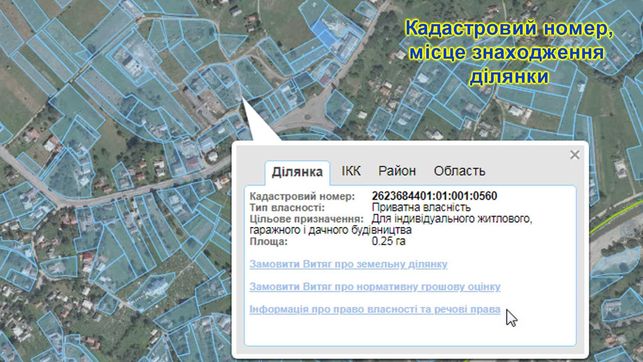The height and width of the screenshot is (362, 643).
Task: Click Замовити Витяг про земельну ділянку link
Action: click(348, 264)
